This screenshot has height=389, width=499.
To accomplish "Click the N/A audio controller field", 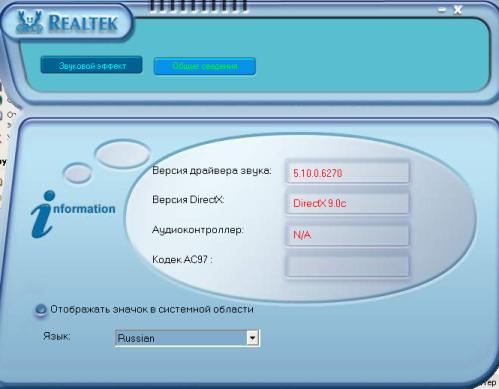I will 347,234.
